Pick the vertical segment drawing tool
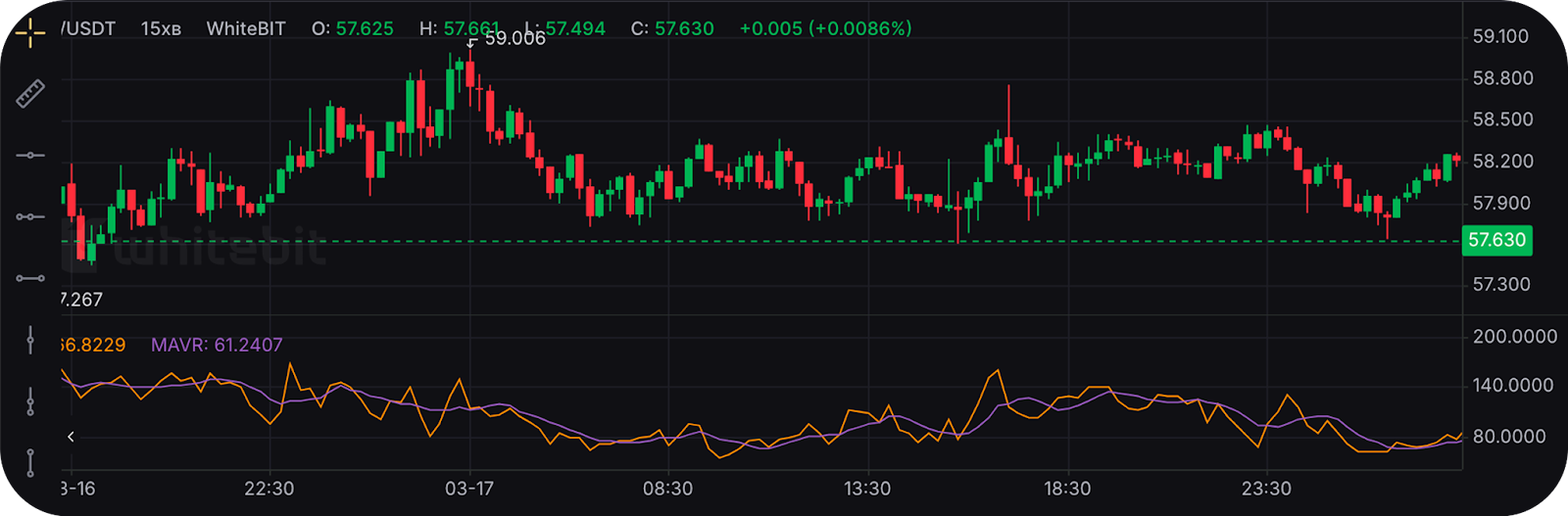This screenshot has width=1568, height=516. (30, 462)
